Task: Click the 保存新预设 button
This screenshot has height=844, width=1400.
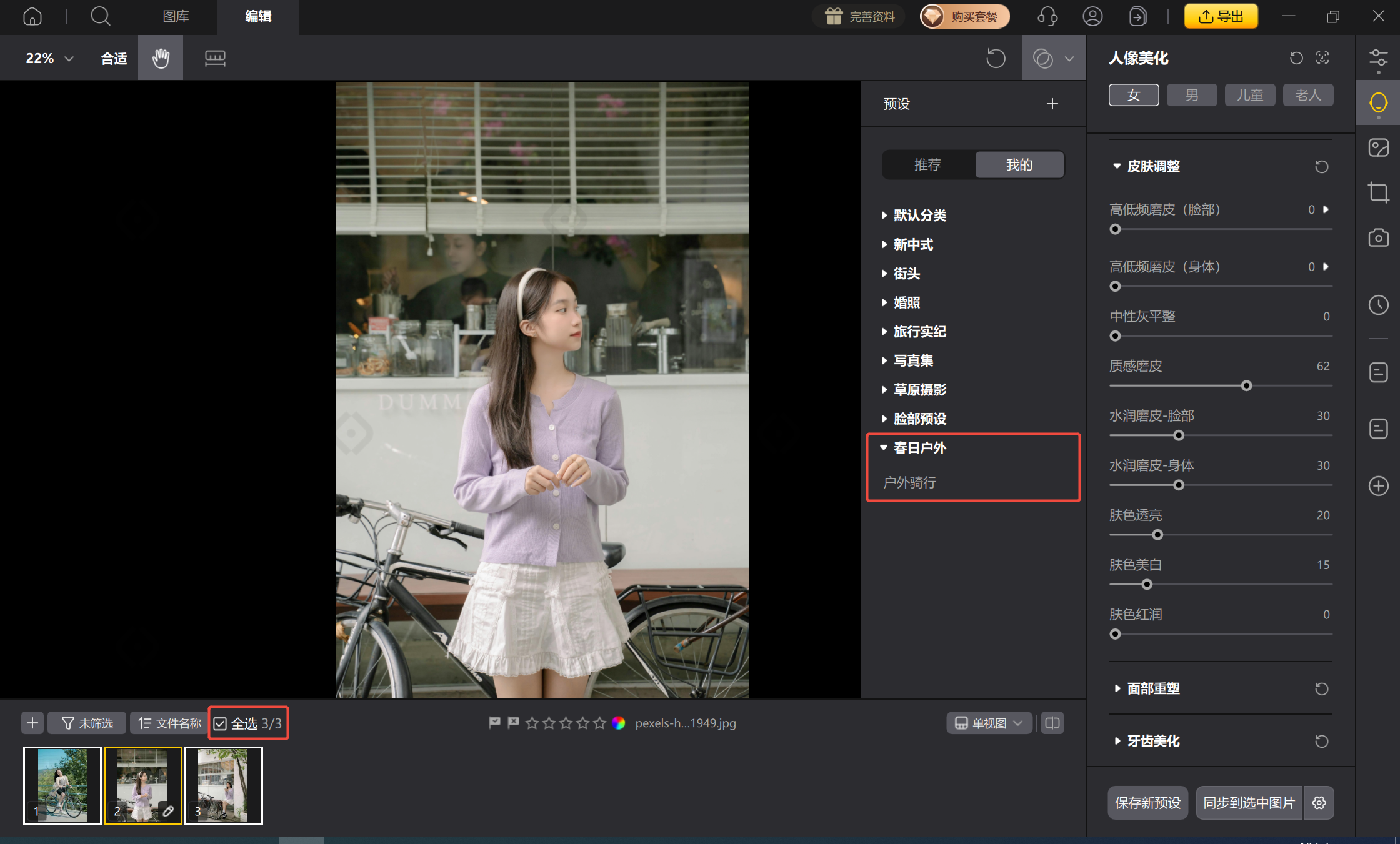Action: tap(1147, 803)
